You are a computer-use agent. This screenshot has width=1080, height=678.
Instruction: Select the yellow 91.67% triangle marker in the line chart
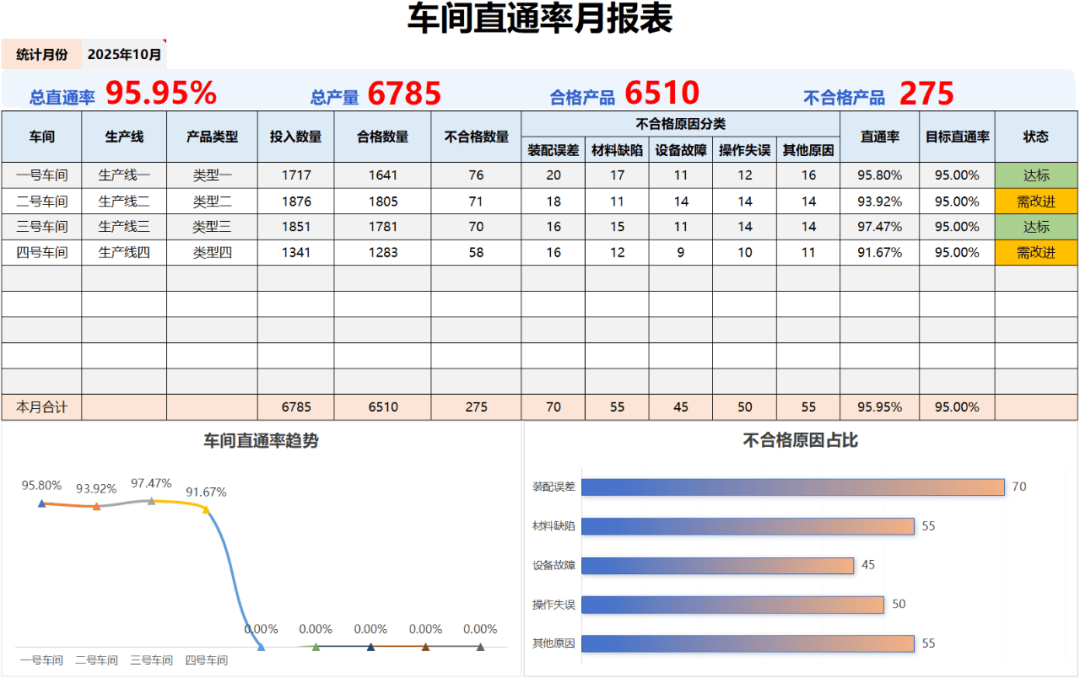(x=206, y=509)
